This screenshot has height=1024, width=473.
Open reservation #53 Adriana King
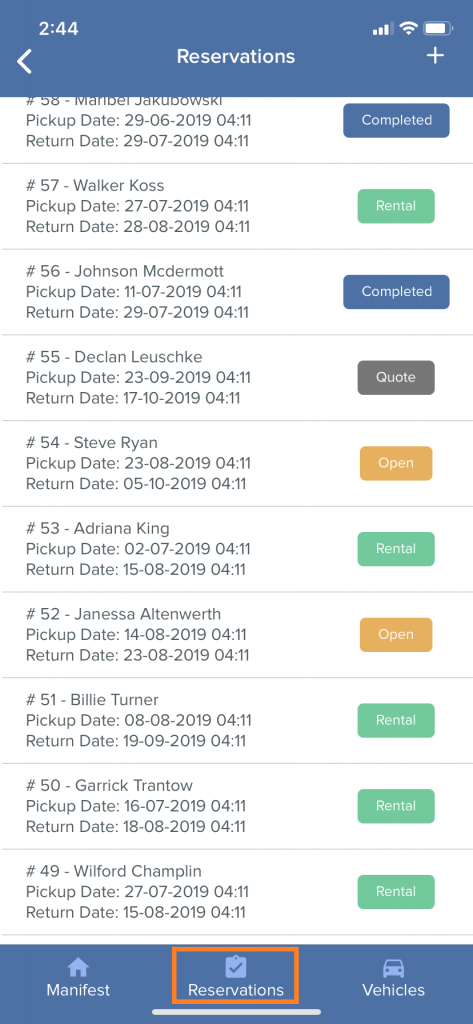(236, 549)
